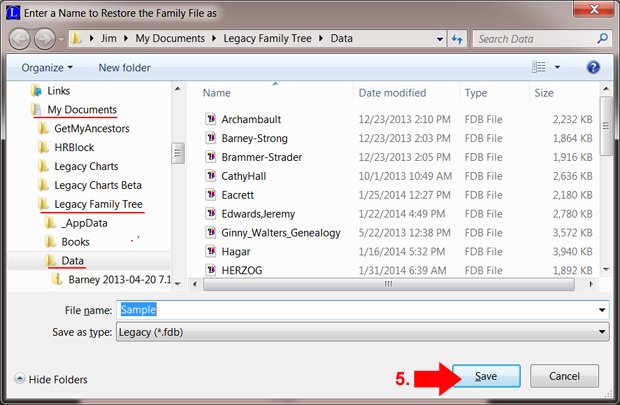Click the search magnifier icon
620x405 pixels.
(602, 38)
